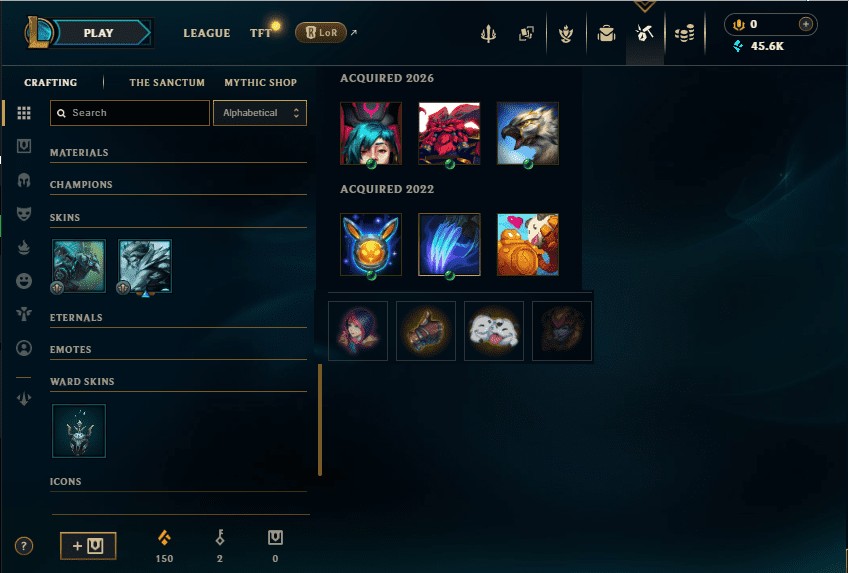
Task: Select the summoner icon filter in sidebar
Action: (x=24, y=348)
